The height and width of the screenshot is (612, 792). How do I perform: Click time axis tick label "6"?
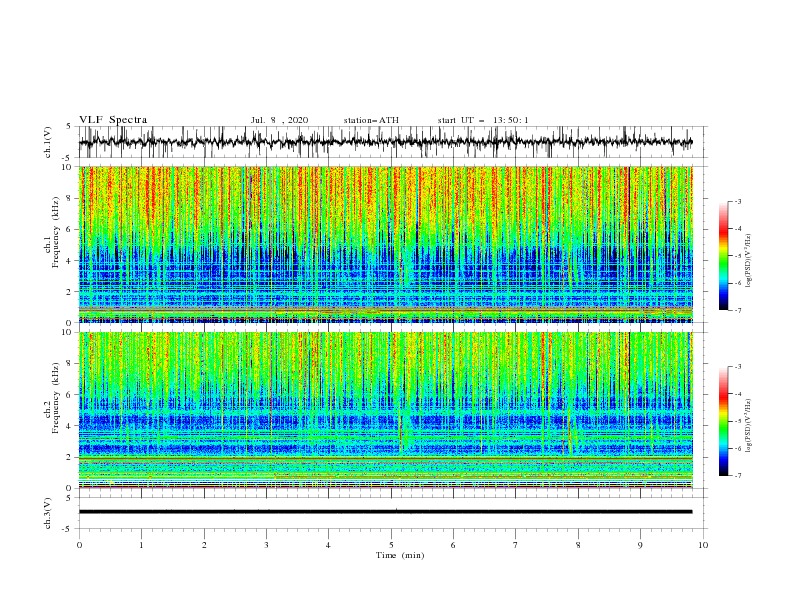click(x=453, y=545)
